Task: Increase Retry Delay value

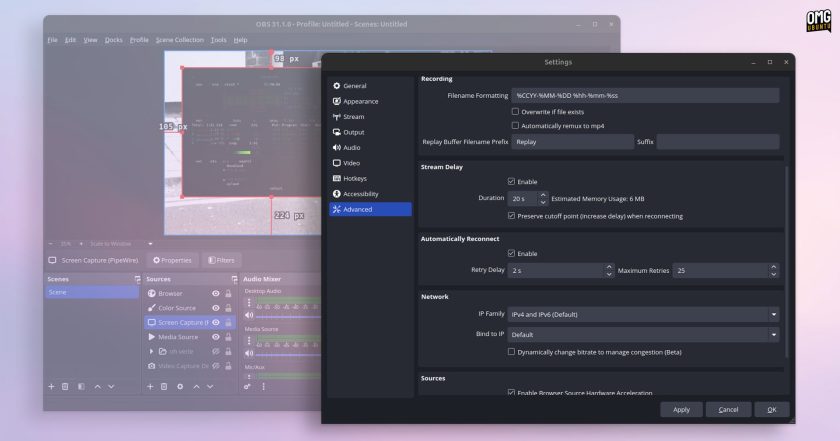Action: pos(609,267)
